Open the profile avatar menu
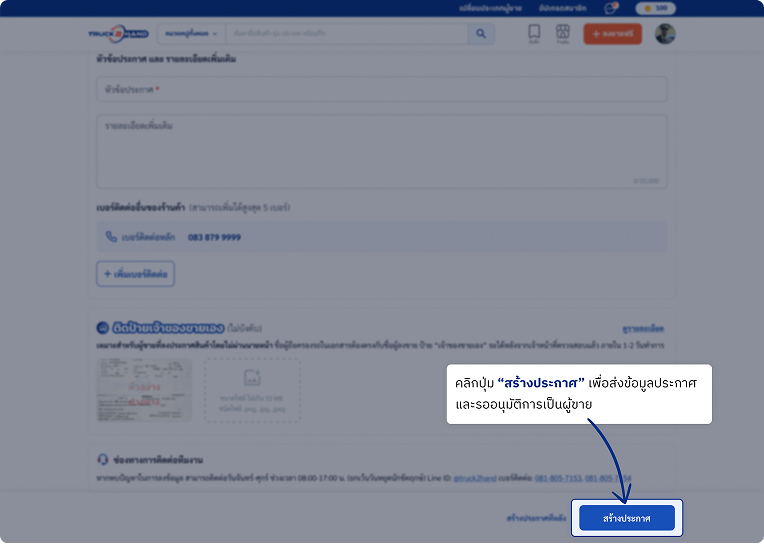Viewport: 764px width, 544px height. coord(665,34)
